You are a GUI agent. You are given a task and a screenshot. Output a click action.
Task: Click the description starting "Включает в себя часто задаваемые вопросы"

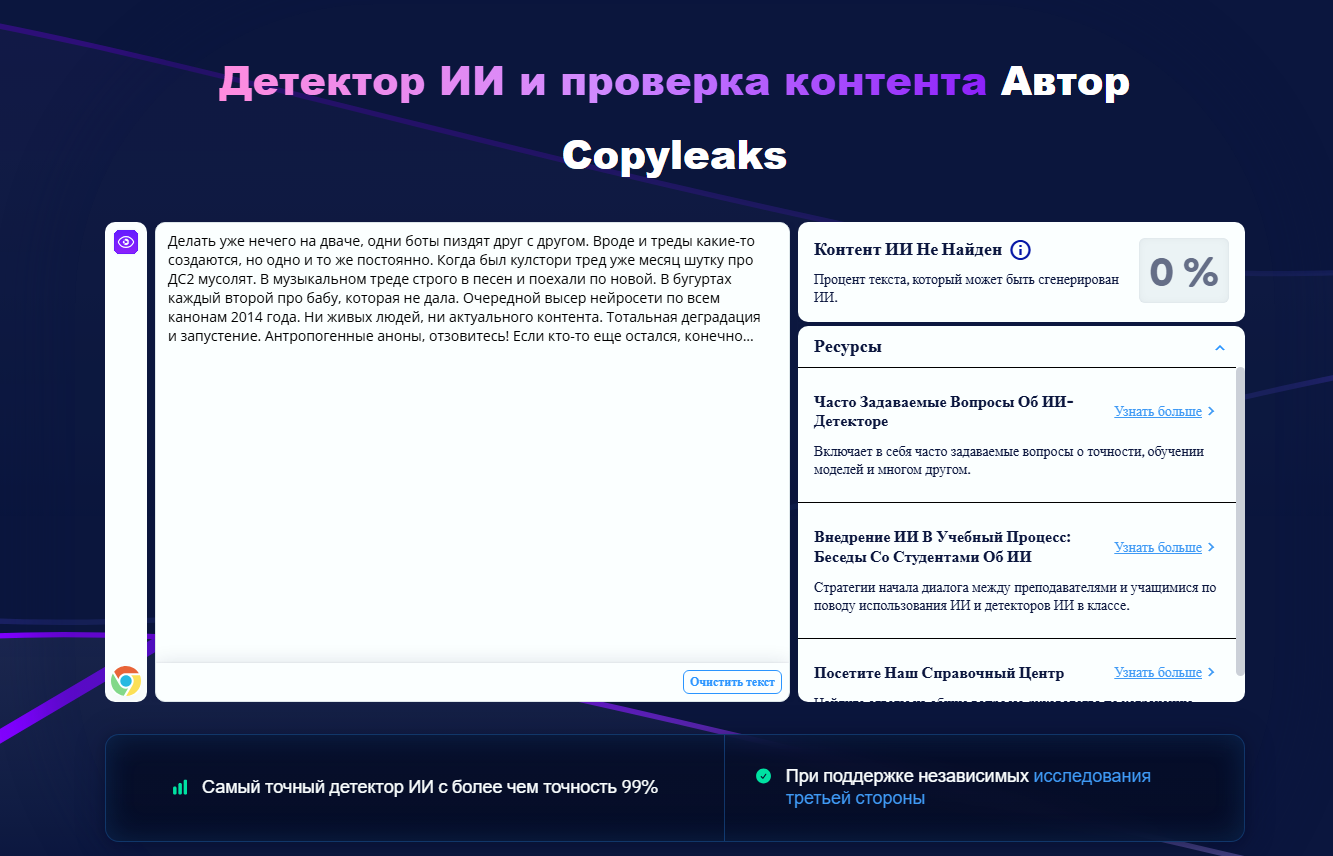coord(1009,460)
